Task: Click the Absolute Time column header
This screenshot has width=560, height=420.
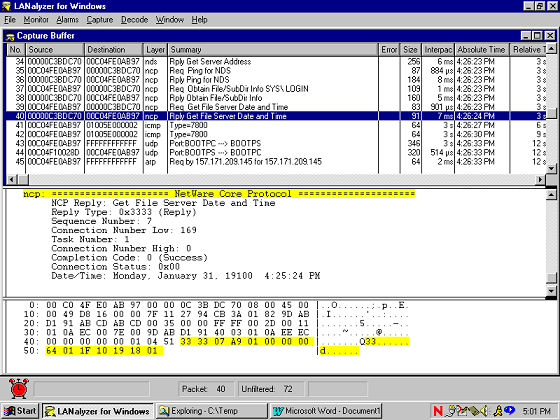Action: 482,50
